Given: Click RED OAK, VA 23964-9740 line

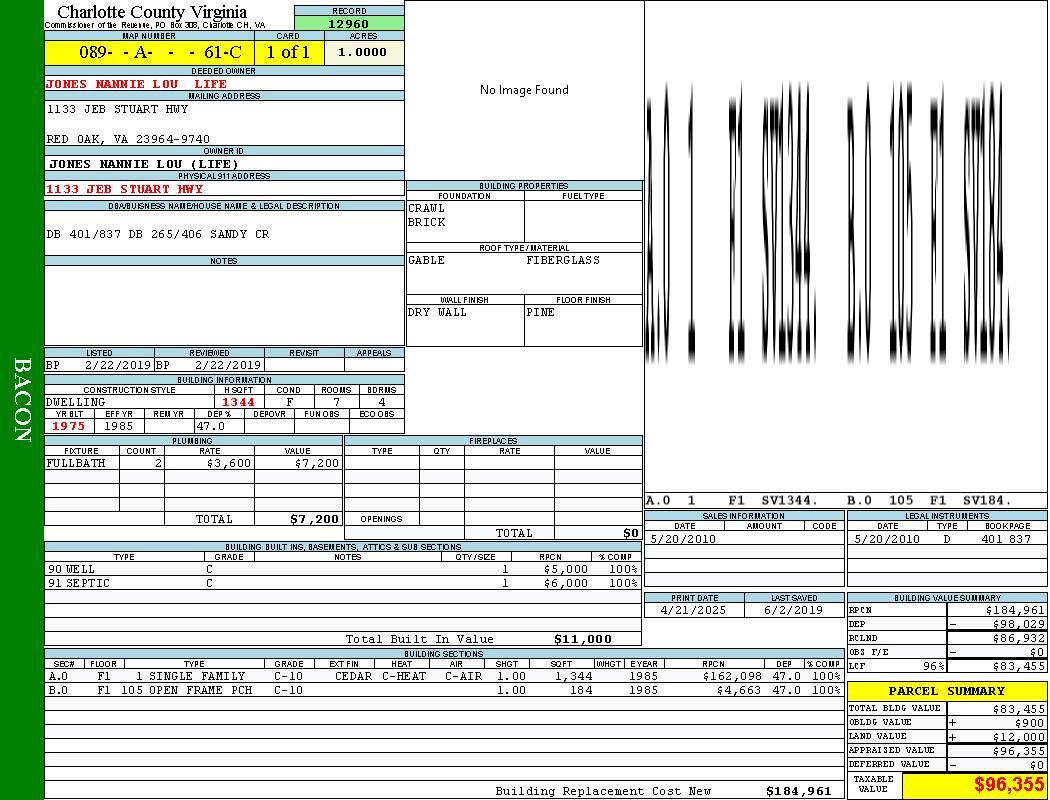Looking at the screenshot, I should 128,139.
